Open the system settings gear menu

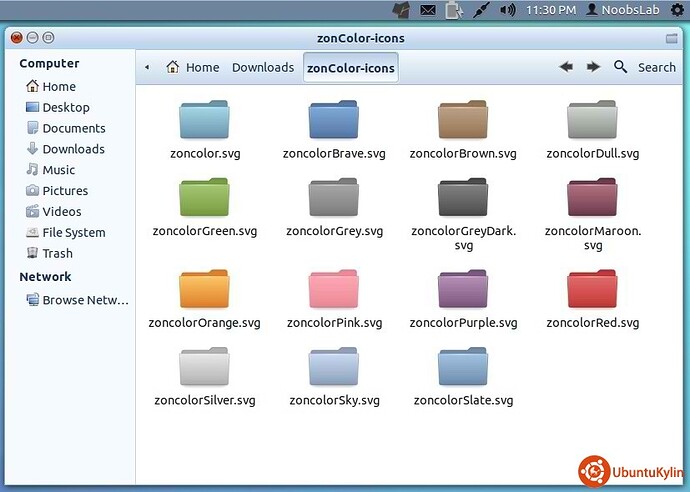click(677, 10)
